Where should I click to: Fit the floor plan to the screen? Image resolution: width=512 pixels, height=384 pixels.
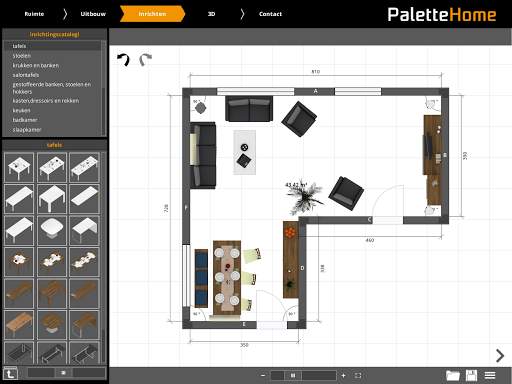click(x=358, y=376)
